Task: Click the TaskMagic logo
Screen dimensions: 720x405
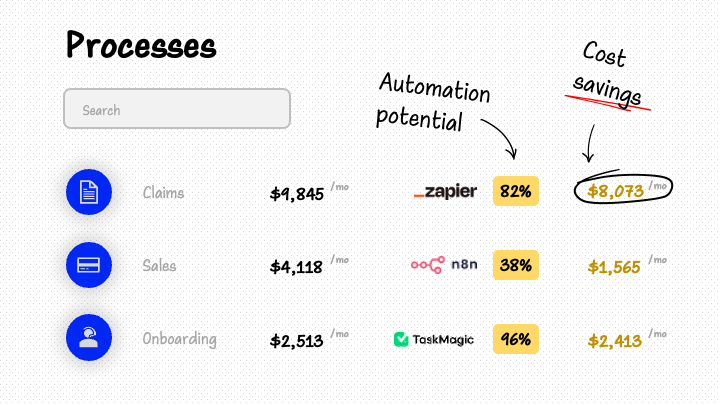Action: (x=433, y=339)
